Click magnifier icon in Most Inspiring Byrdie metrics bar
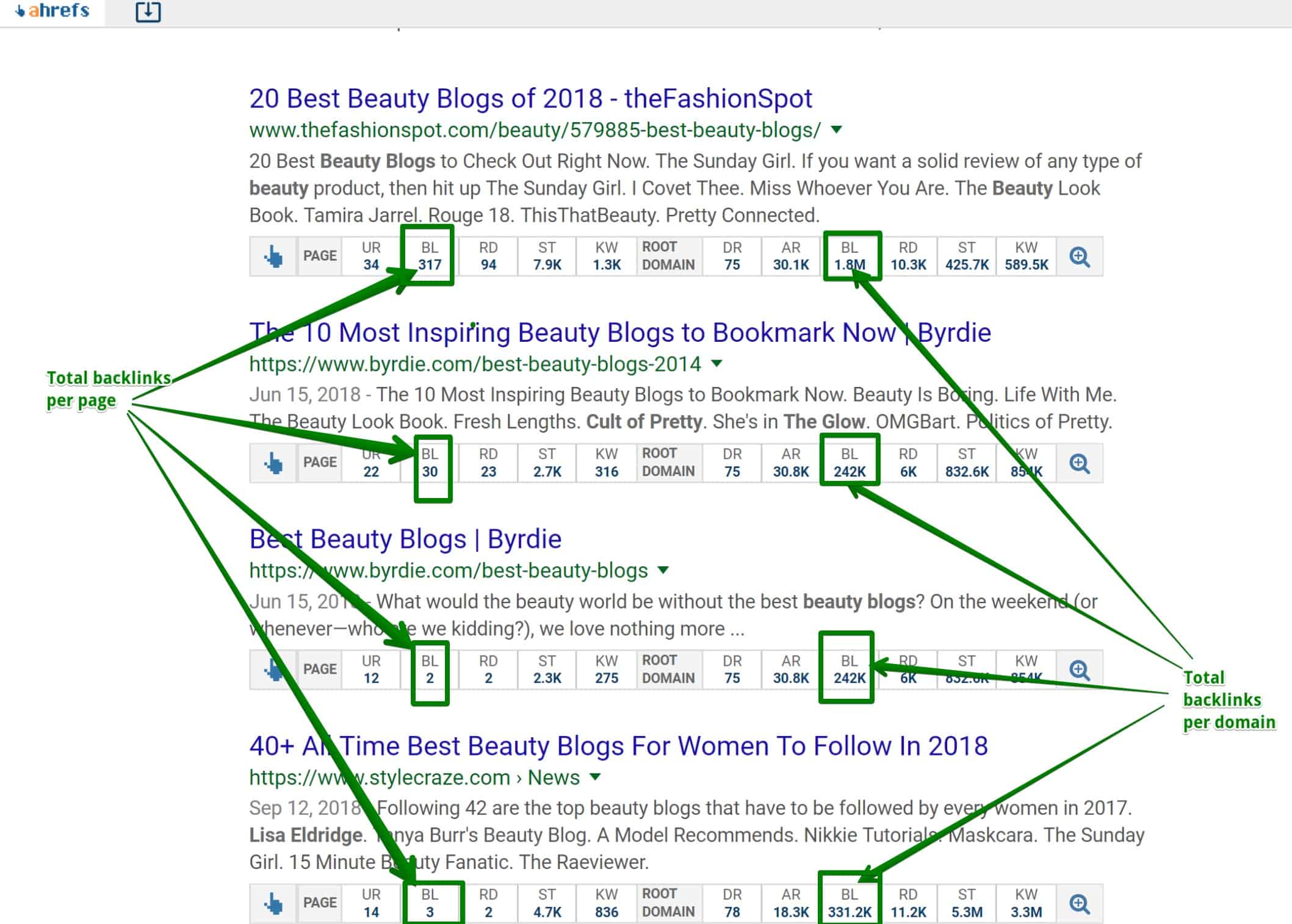 point(1080,463)
